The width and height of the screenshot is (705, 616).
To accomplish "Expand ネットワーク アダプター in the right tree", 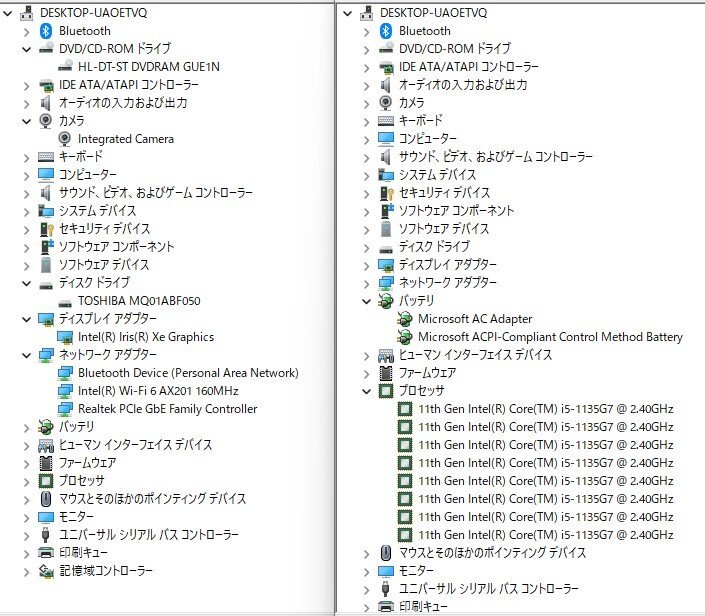I will (x=366, y=284).
